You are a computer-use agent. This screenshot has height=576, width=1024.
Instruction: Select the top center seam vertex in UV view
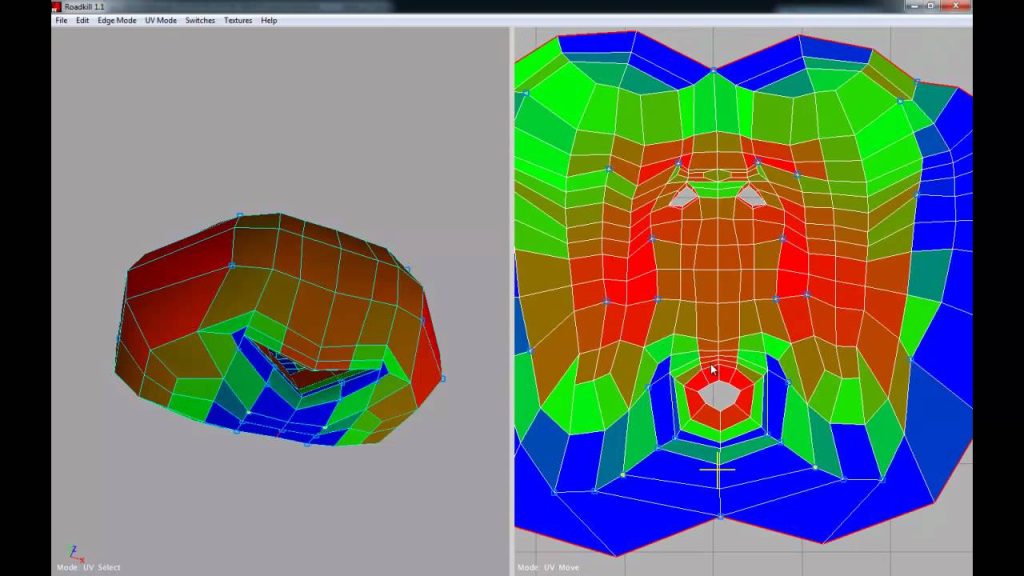pyautogui.click(x=714, y=69)
